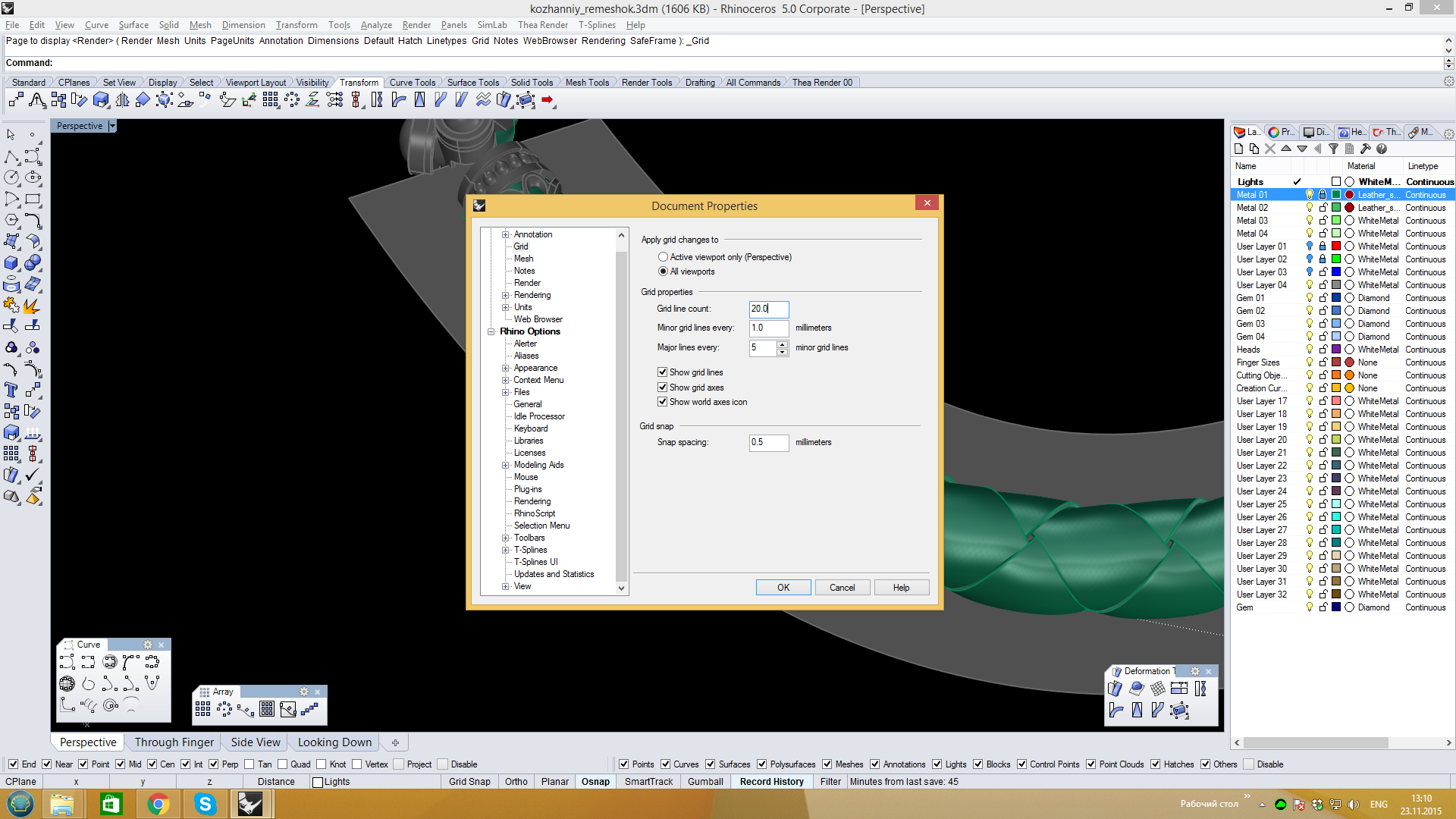Toggle lock icon of Gem 01 layer

[x=1323, y=298]
